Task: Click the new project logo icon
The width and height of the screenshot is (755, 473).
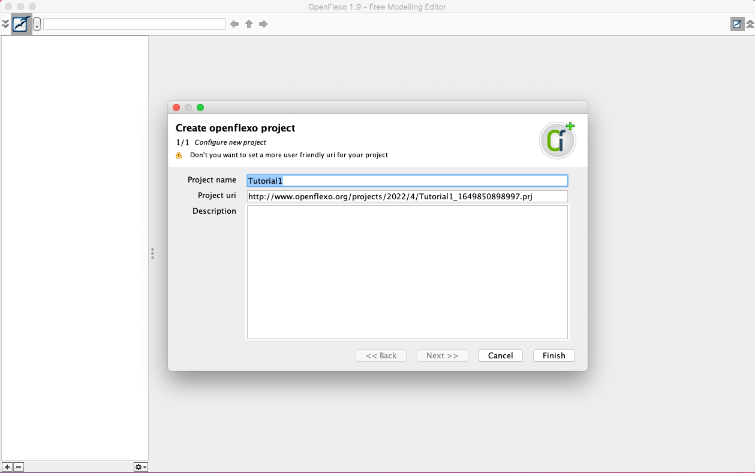Action: click(558, 140)
